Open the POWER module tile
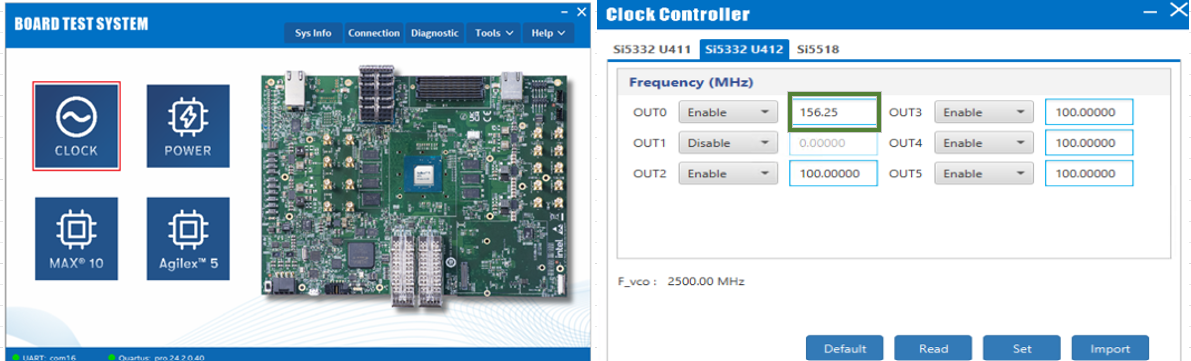The image size is (1191, 361). click(188, 125)
